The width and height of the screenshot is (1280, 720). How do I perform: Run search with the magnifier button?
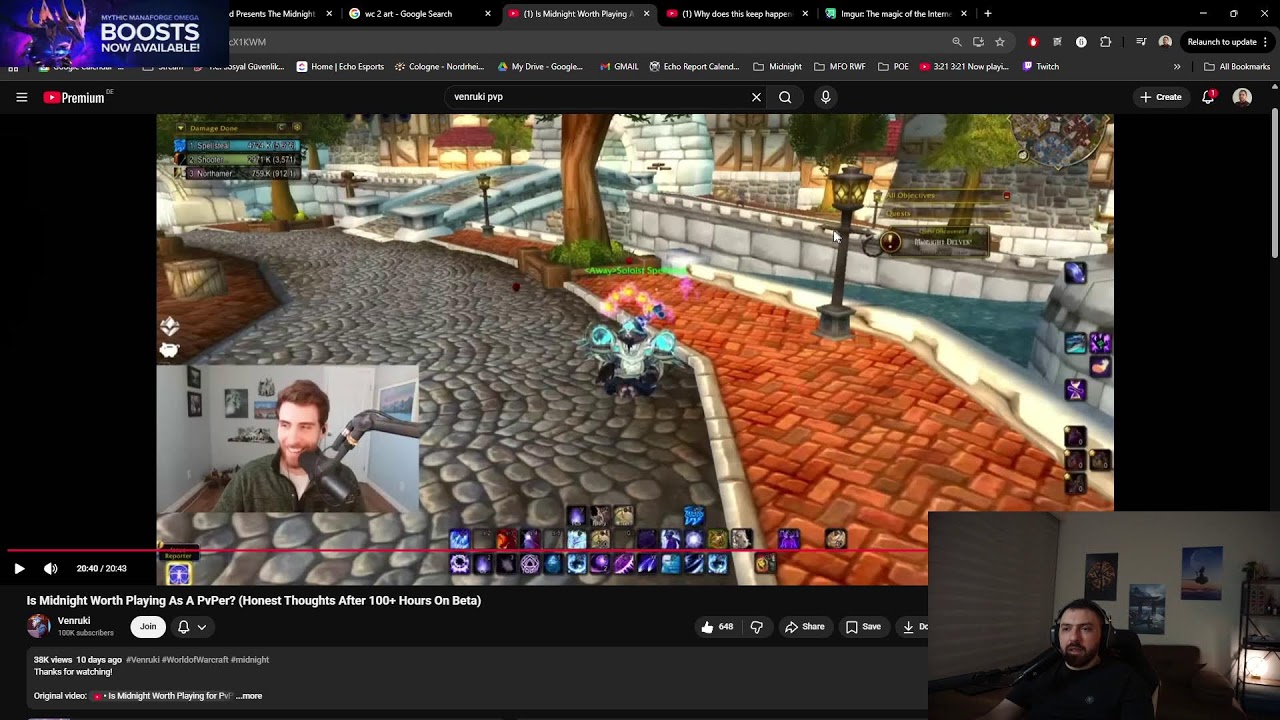(785, 97)
